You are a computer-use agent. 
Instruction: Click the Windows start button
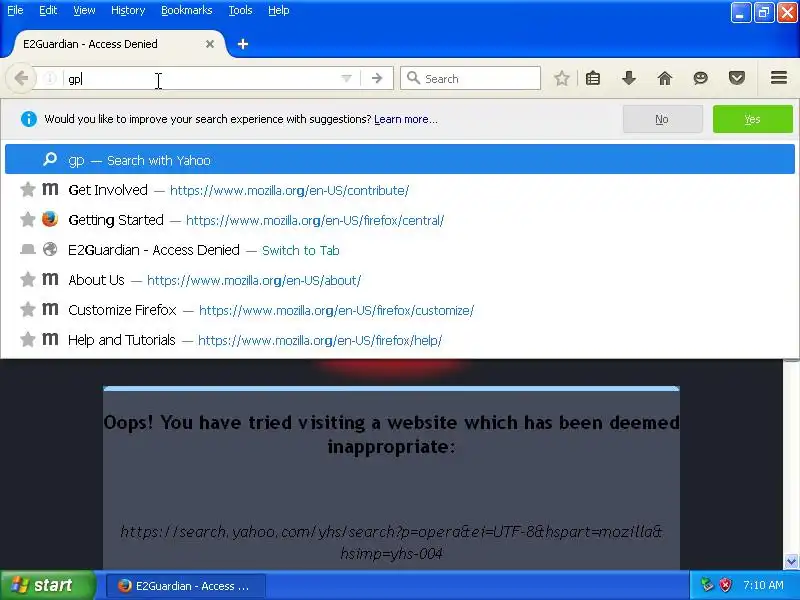coord(48,585)
